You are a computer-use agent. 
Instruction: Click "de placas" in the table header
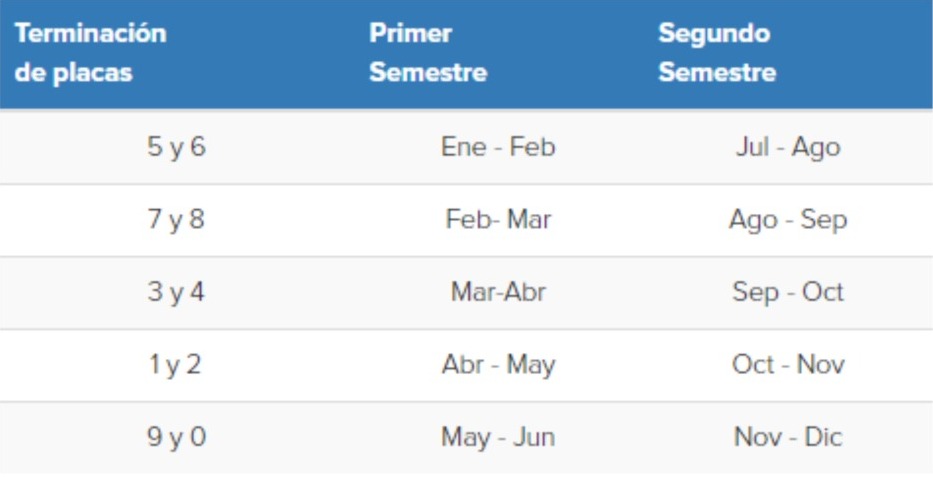click(x=73, y=73)
